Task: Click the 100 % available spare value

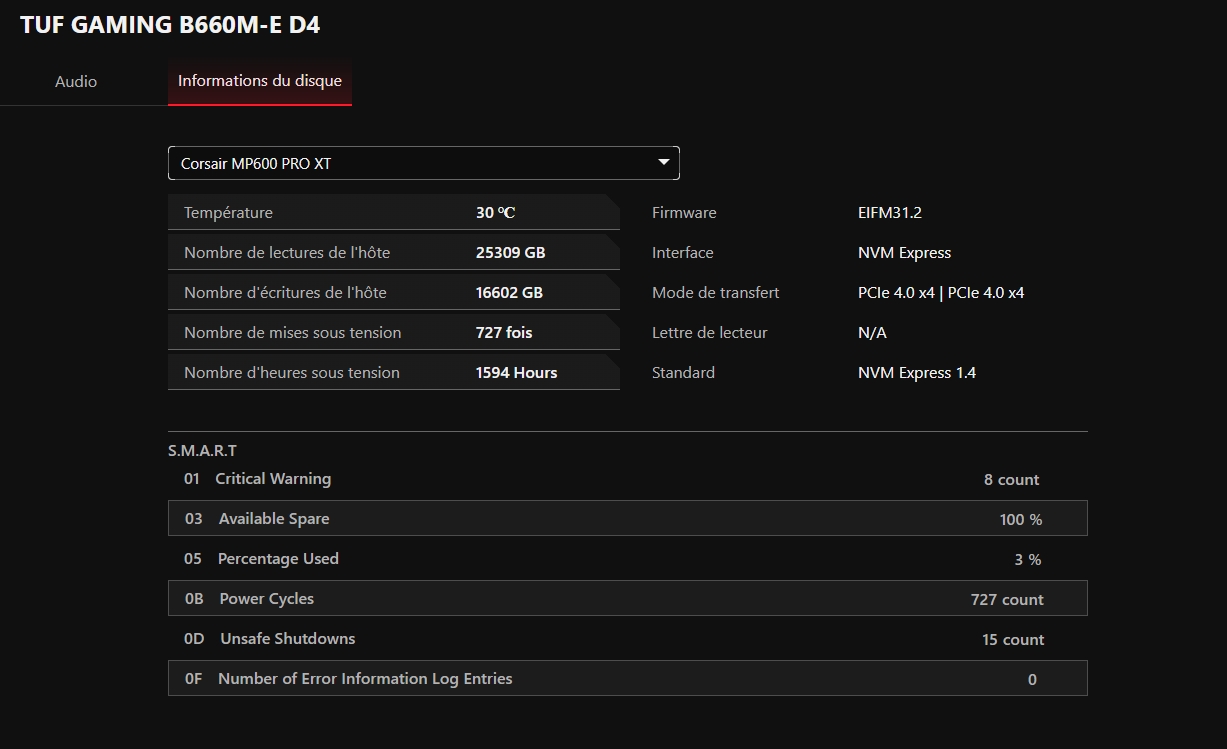Action: tap(1021, 519)
